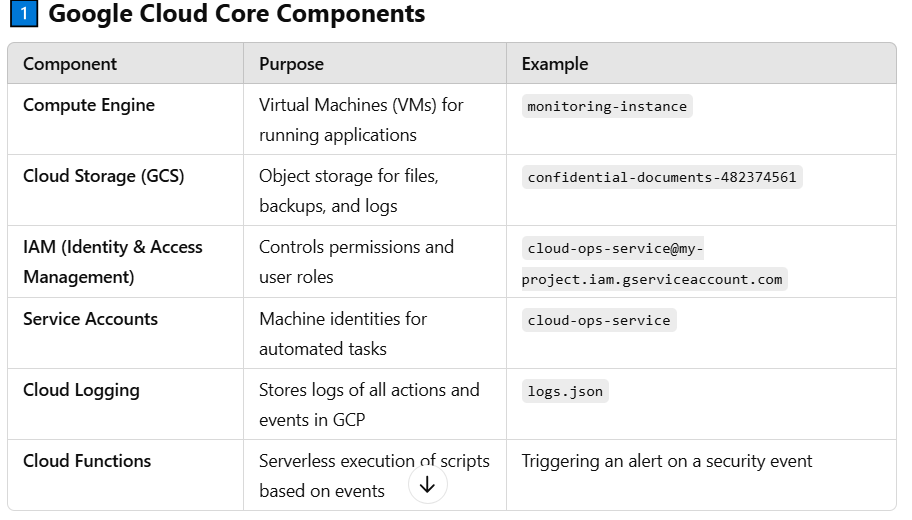Screen dimensions: 912x520
Task: Click the confidential-documents-482374561 bucket name
Action: tap(662, 178)
